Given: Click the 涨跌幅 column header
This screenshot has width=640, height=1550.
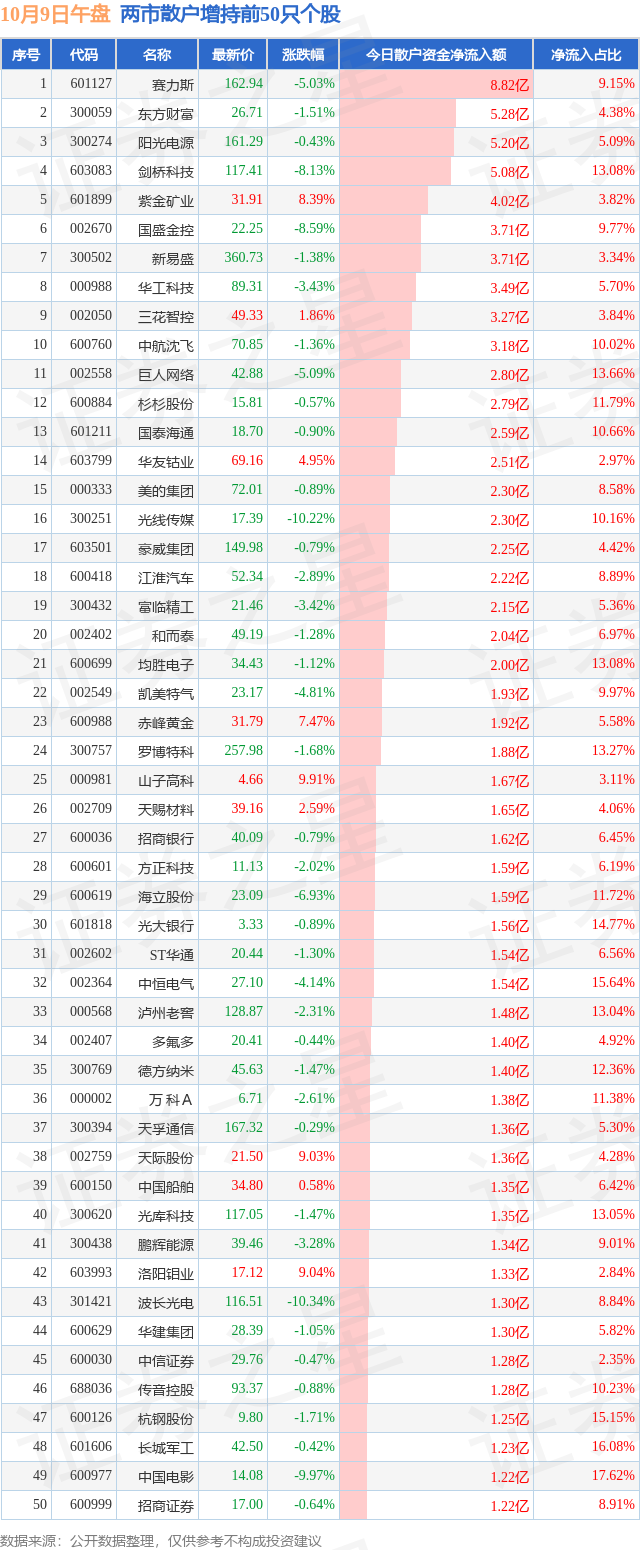Looking at the screenshot, I should [304, 55].
